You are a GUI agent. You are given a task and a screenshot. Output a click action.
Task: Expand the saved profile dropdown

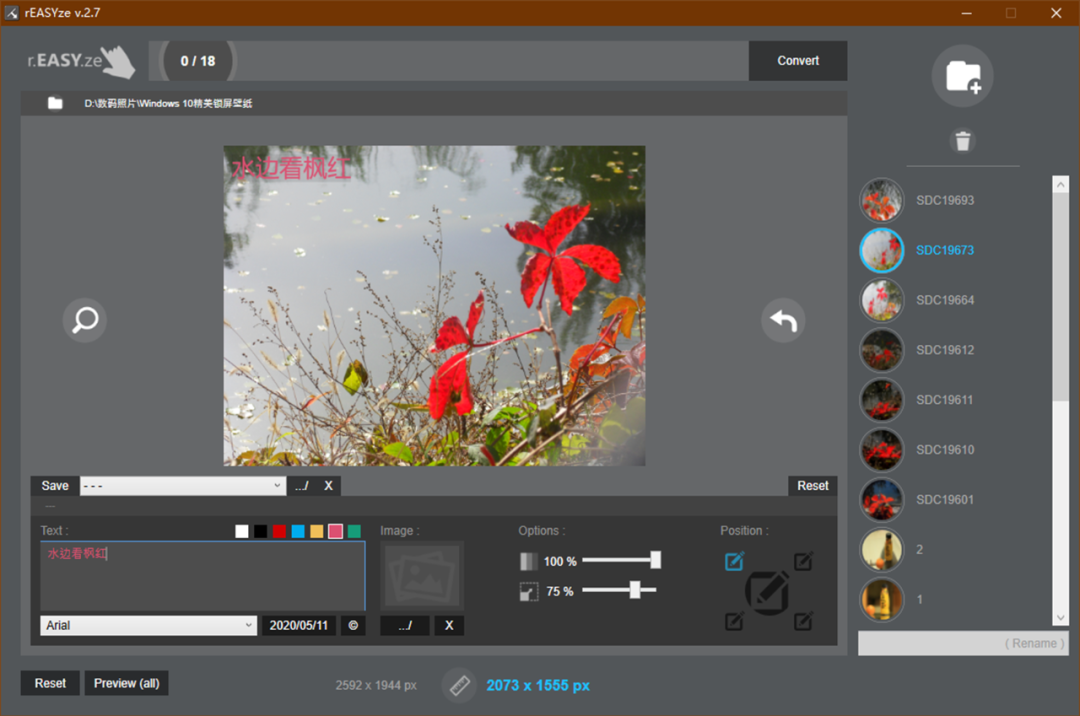point(183,486)
